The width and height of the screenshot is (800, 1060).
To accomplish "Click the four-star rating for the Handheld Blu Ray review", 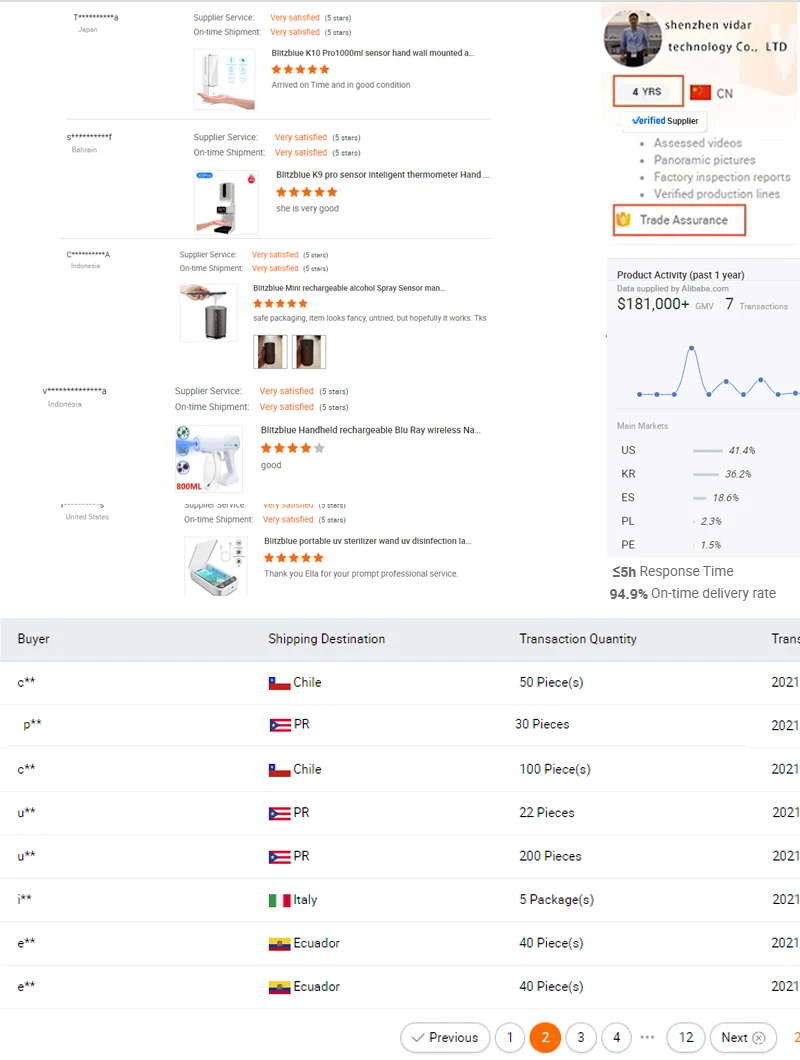I will pos(293,448).
